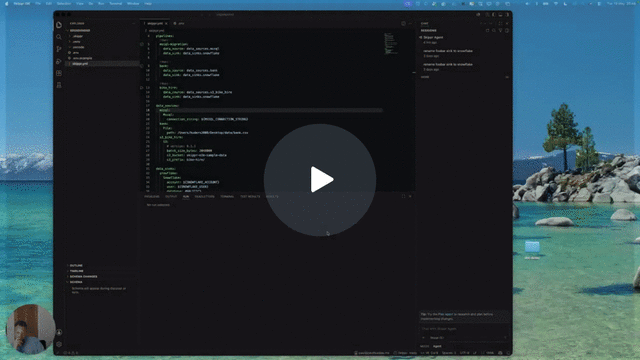Image resolution: width=640 pixels, height=360 pixels.
Task: Open the run icon beside line 5 mssql-migration
Action: pos(142,44)
